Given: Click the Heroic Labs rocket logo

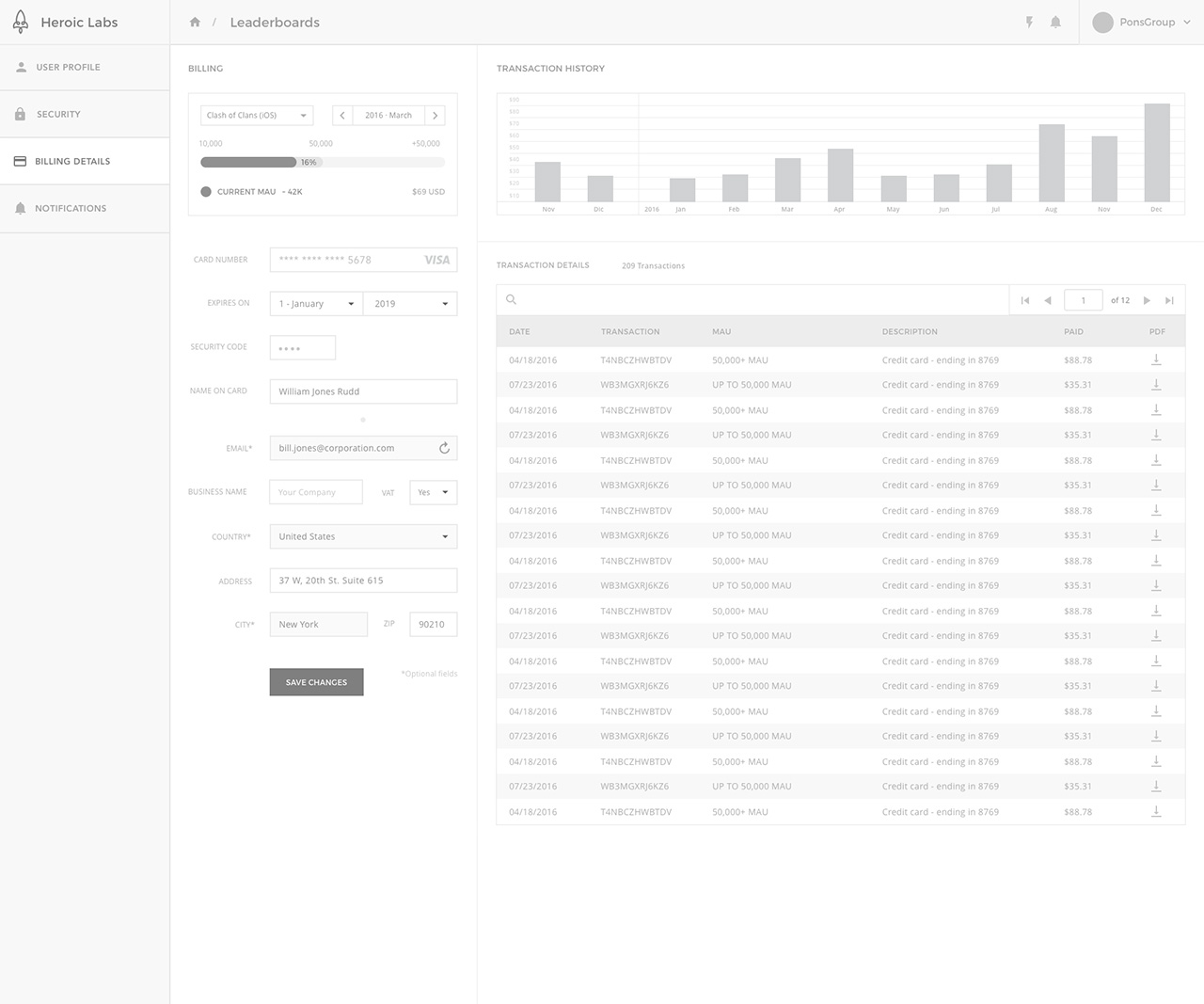Looking at the screenshot, I should [x=21, y=23].
